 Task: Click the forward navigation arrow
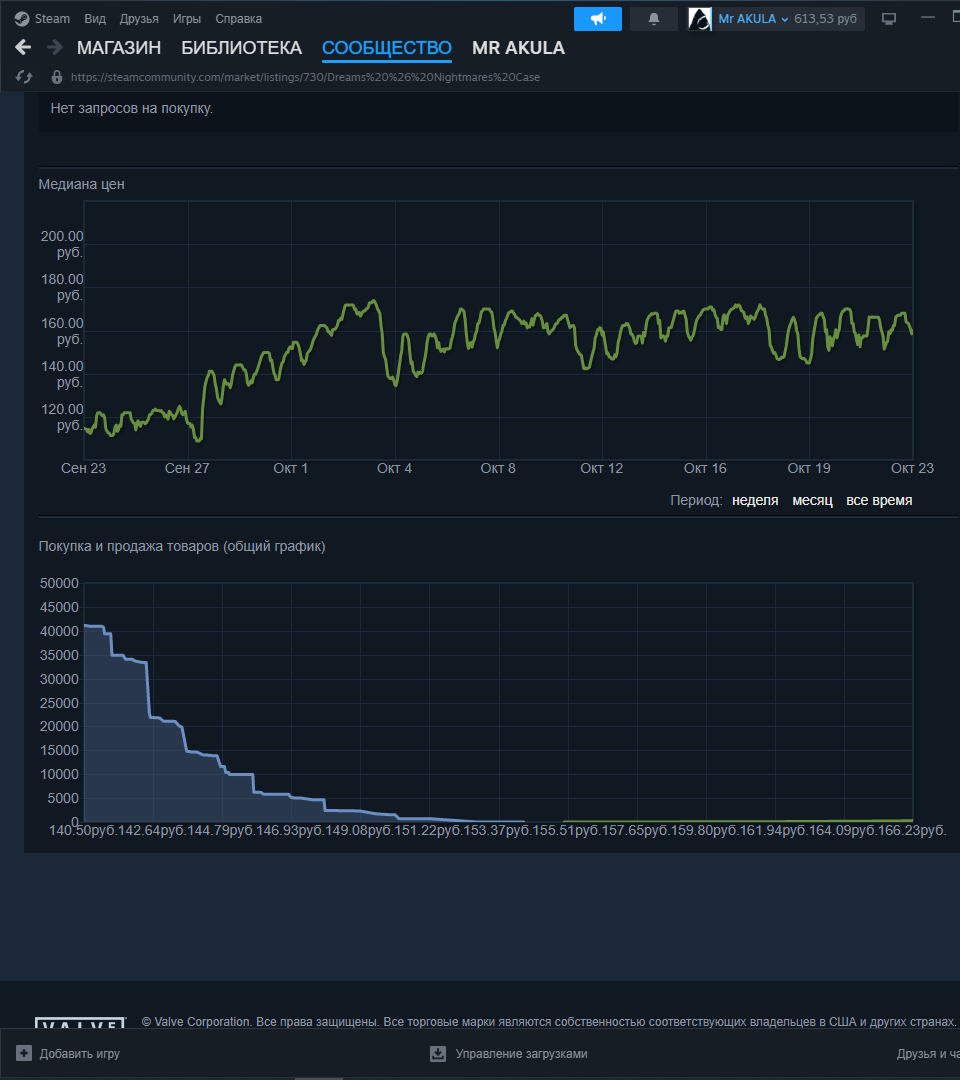tap(57, 47)
